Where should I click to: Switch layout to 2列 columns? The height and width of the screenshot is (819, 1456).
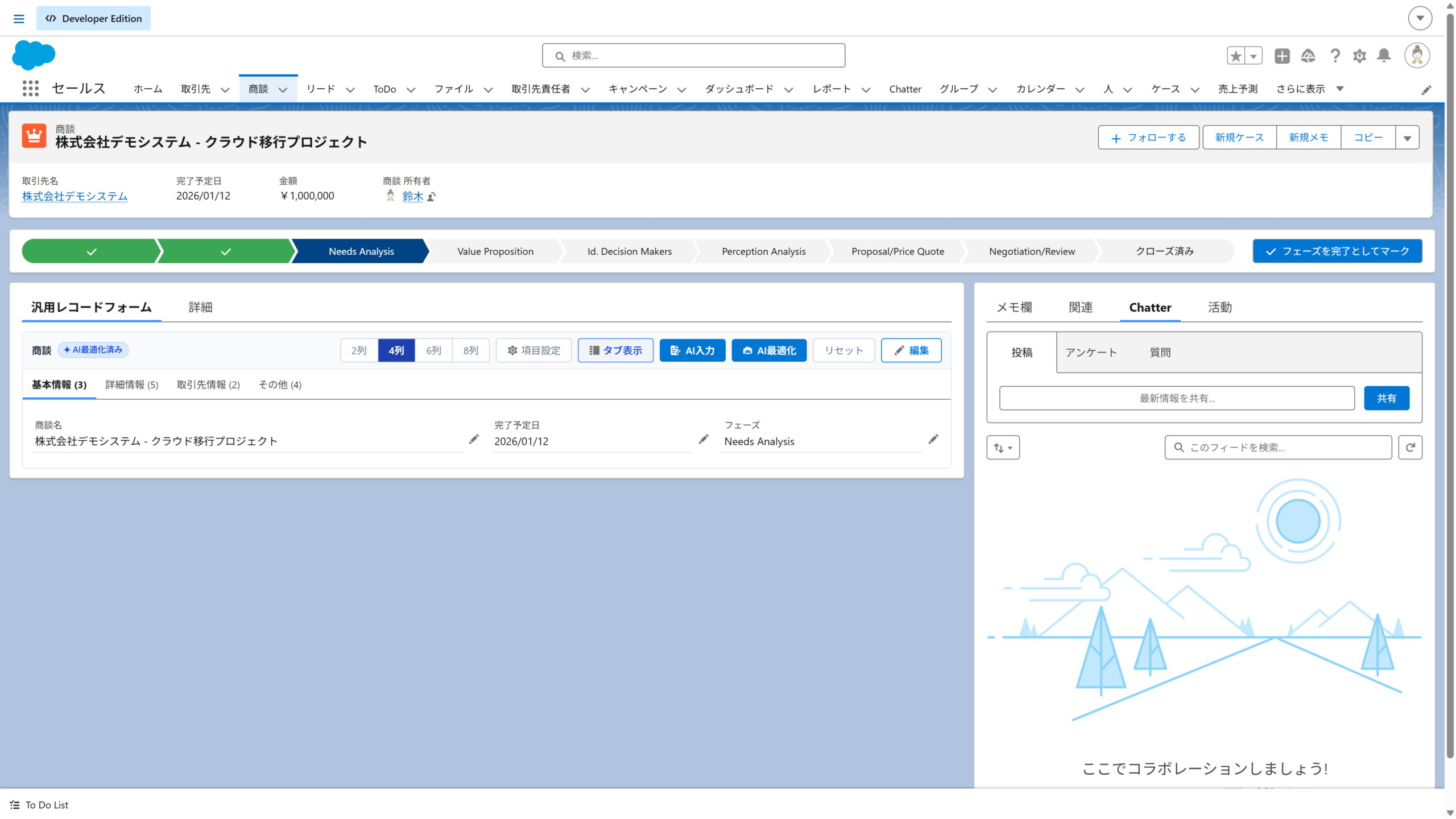pyautogui.click(x=359, y=350)
